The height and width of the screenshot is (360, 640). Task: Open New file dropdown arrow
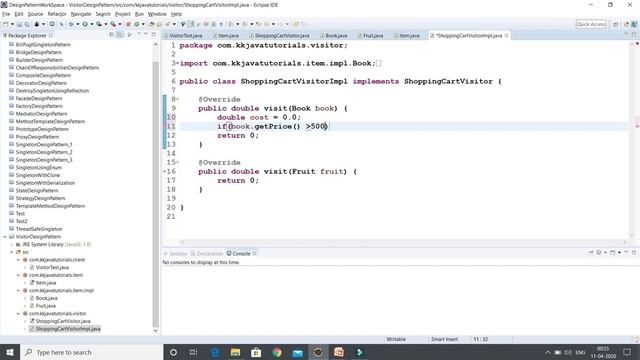(12, 24)
